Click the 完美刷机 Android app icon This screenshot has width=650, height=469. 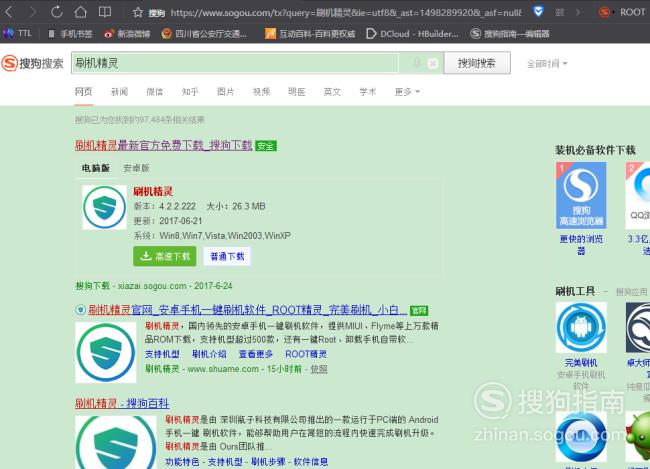click(x=581, y=327)
